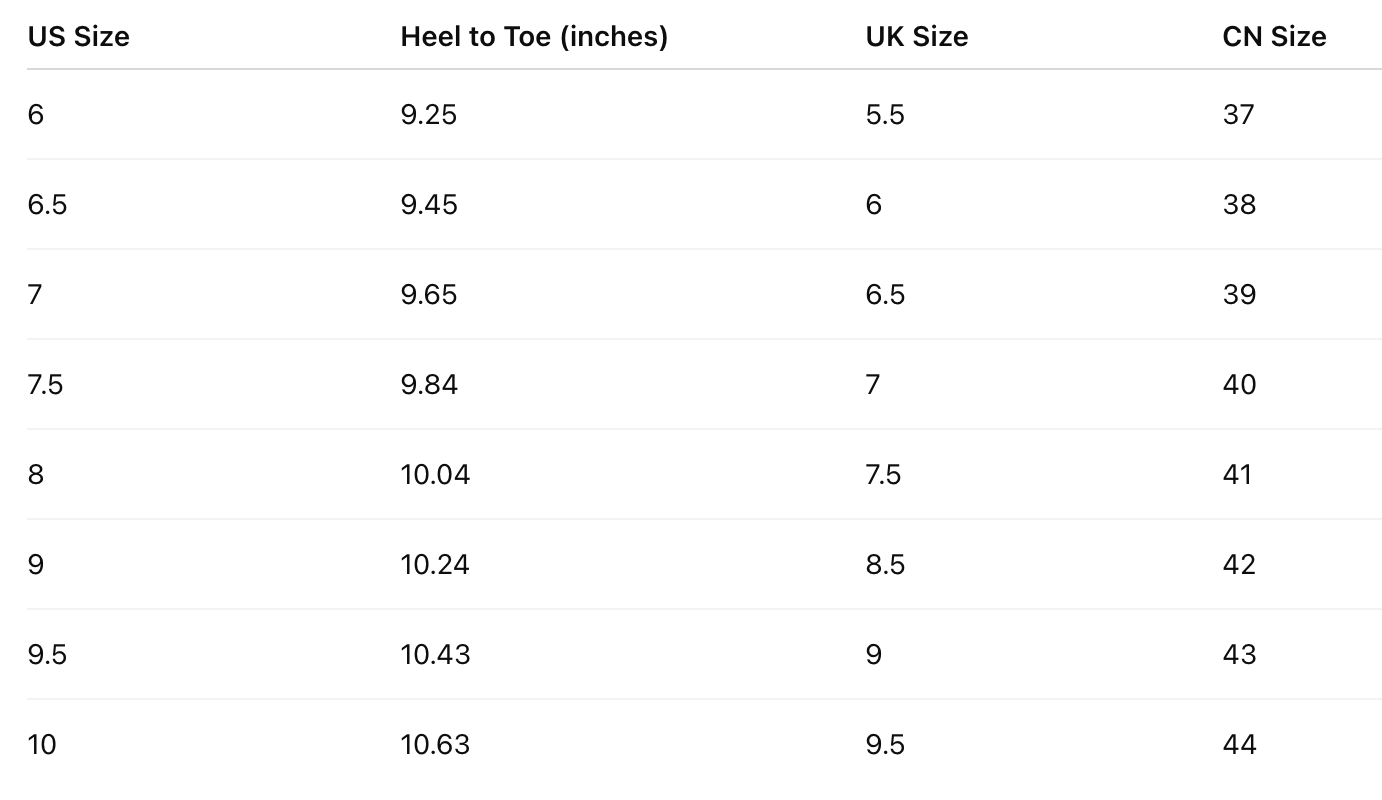The width and height of the screenshot is (1382, 800).
Task: Select the 9.25 heel to toe cell
Action: (429, 115)
